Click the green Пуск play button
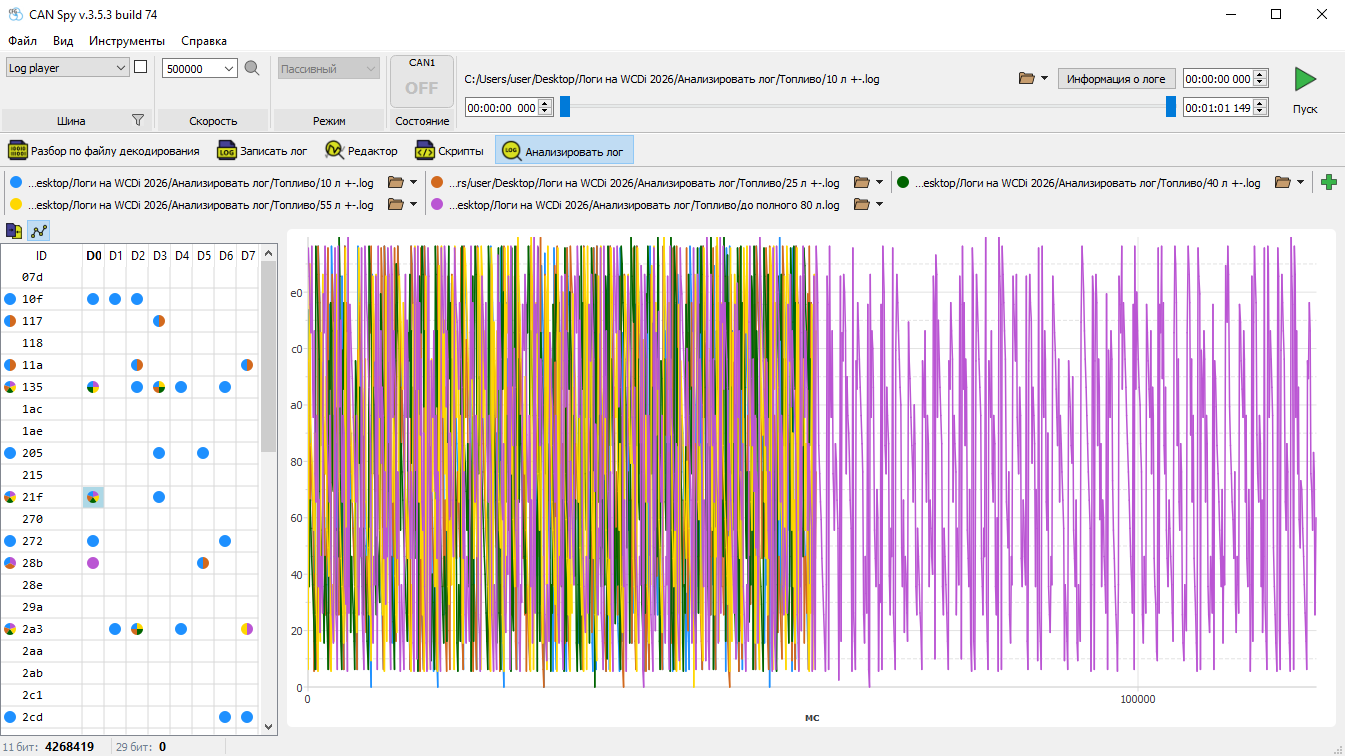The image size is (1345, 756). click(x=1305, y=79)
